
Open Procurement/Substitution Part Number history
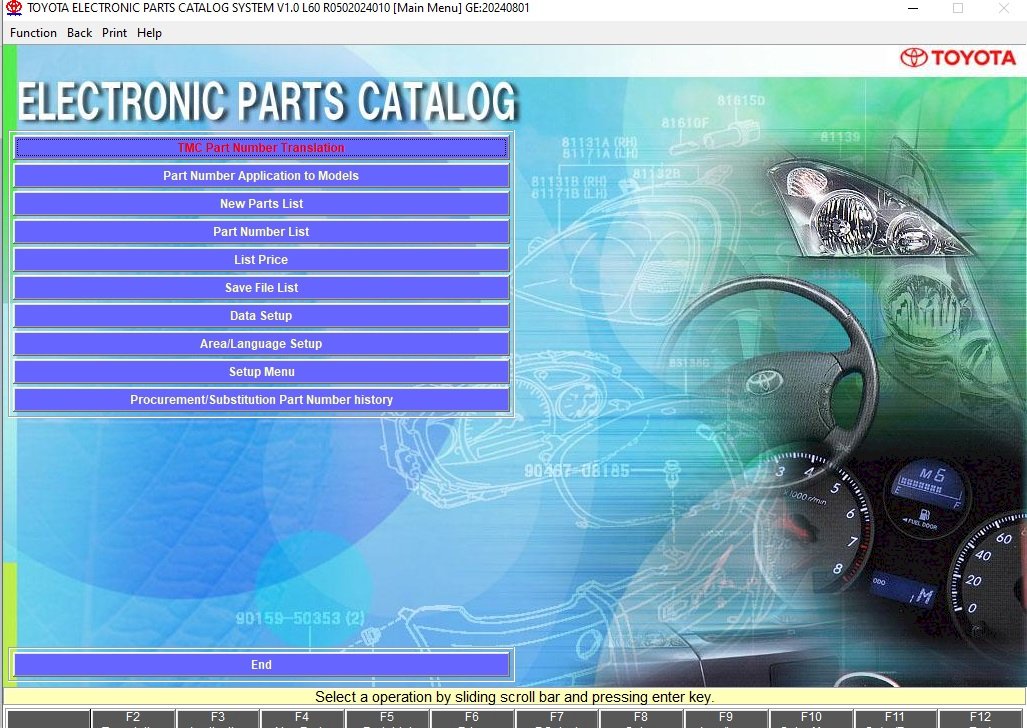[x=261, y=400]
